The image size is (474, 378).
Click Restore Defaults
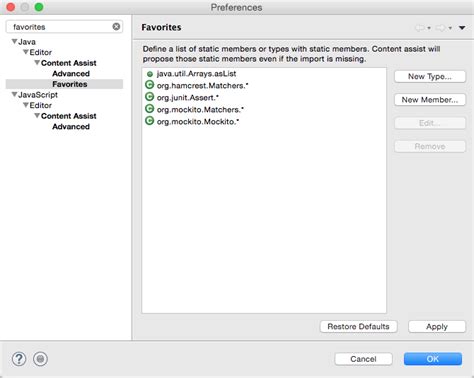[358, 326]
